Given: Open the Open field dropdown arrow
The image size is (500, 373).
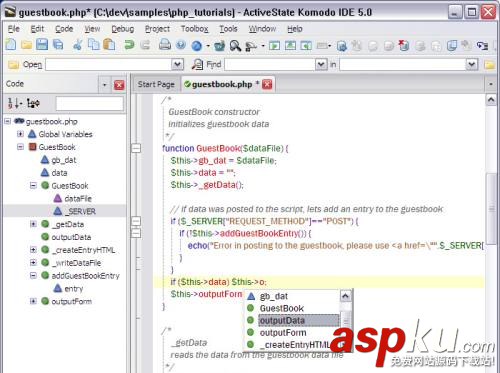Looking at the screenshot, I should [x=178, y=64].
